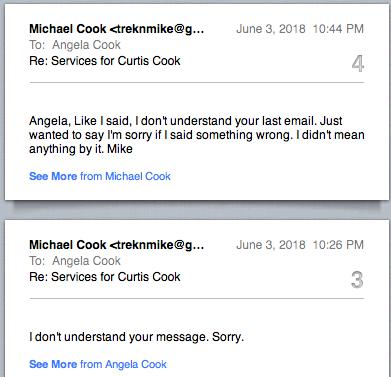Viewport: 391px width, 377px height.
Task: Click truncated address treknmike@g… in top email
Action: [157, 29]
